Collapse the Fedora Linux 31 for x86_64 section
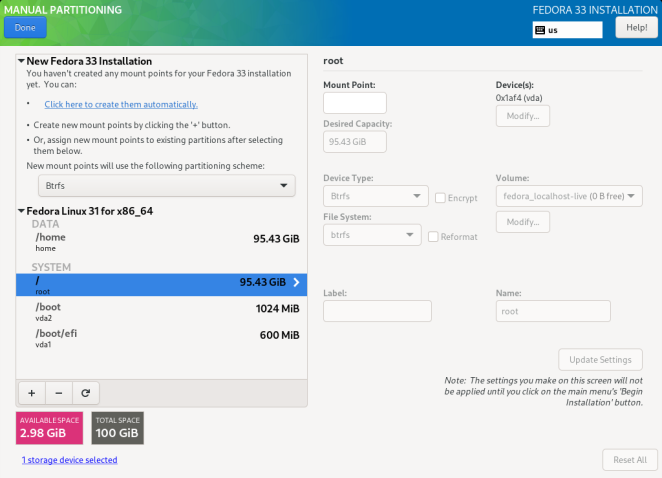The image size is (662, 478). (x=21, y=211)
